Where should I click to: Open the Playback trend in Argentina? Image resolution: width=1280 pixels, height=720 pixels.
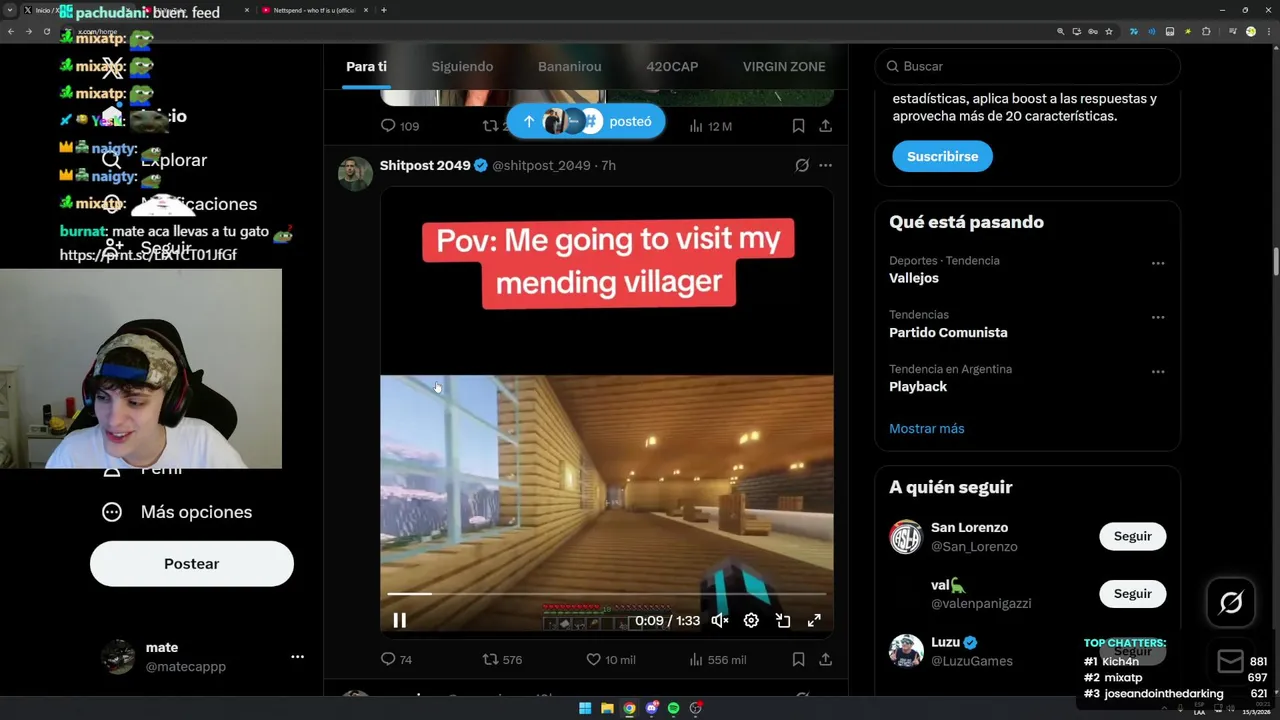(x=918, y=386)
